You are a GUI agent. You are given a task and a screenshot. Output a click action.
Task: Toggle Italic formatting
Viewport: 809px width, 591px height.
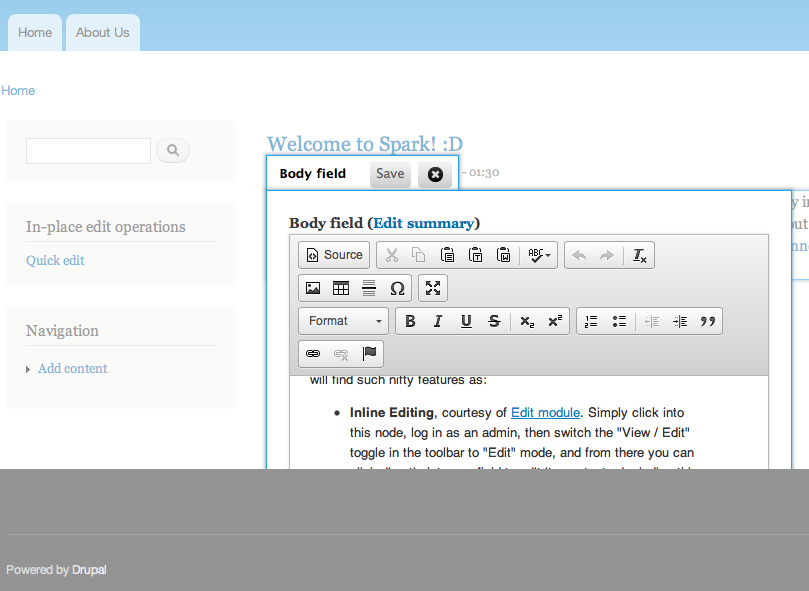tap(438, 321)
